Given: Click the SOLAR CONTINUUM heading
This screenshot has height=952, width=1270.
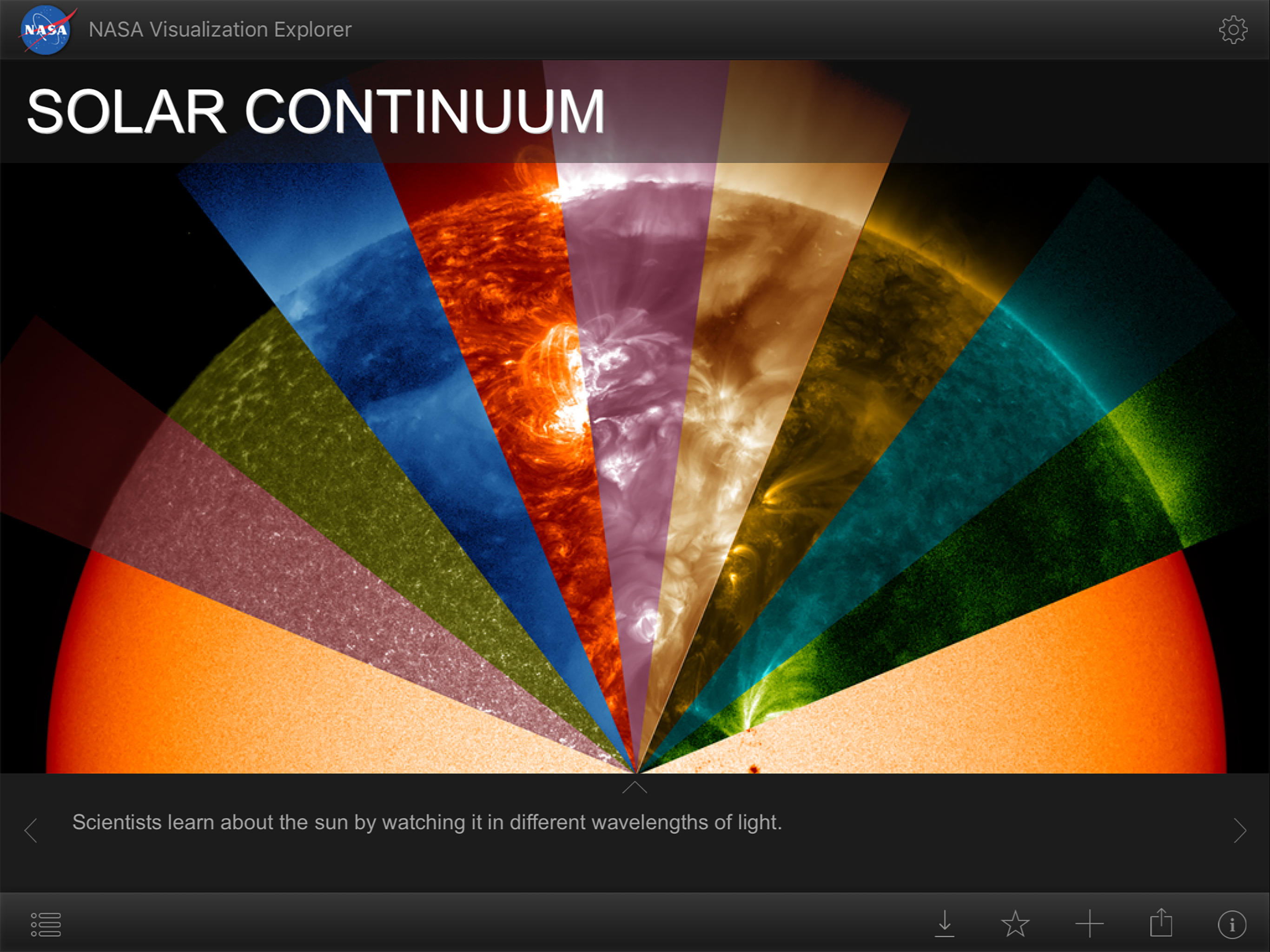Looking at the screenshot, I should [x=316, y=112].
